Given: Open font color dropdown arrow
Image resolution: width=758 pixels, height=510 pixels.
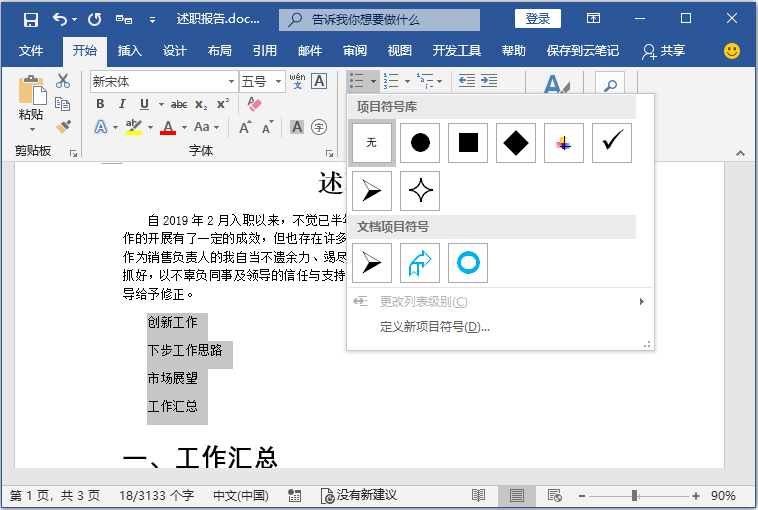Looking at the screenshot, I should [x=184, y=128].
